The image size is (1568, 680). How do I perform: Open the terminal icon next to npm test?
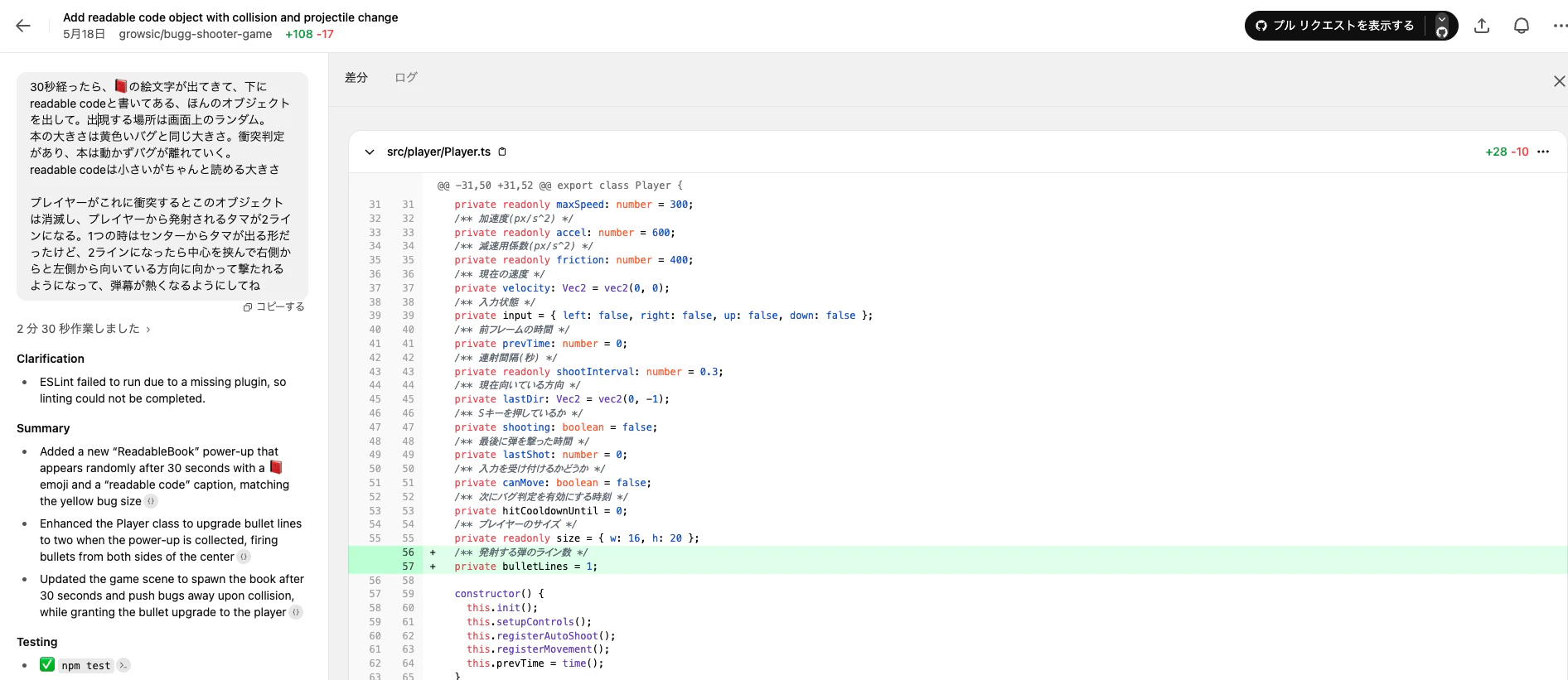pos(123,665)
